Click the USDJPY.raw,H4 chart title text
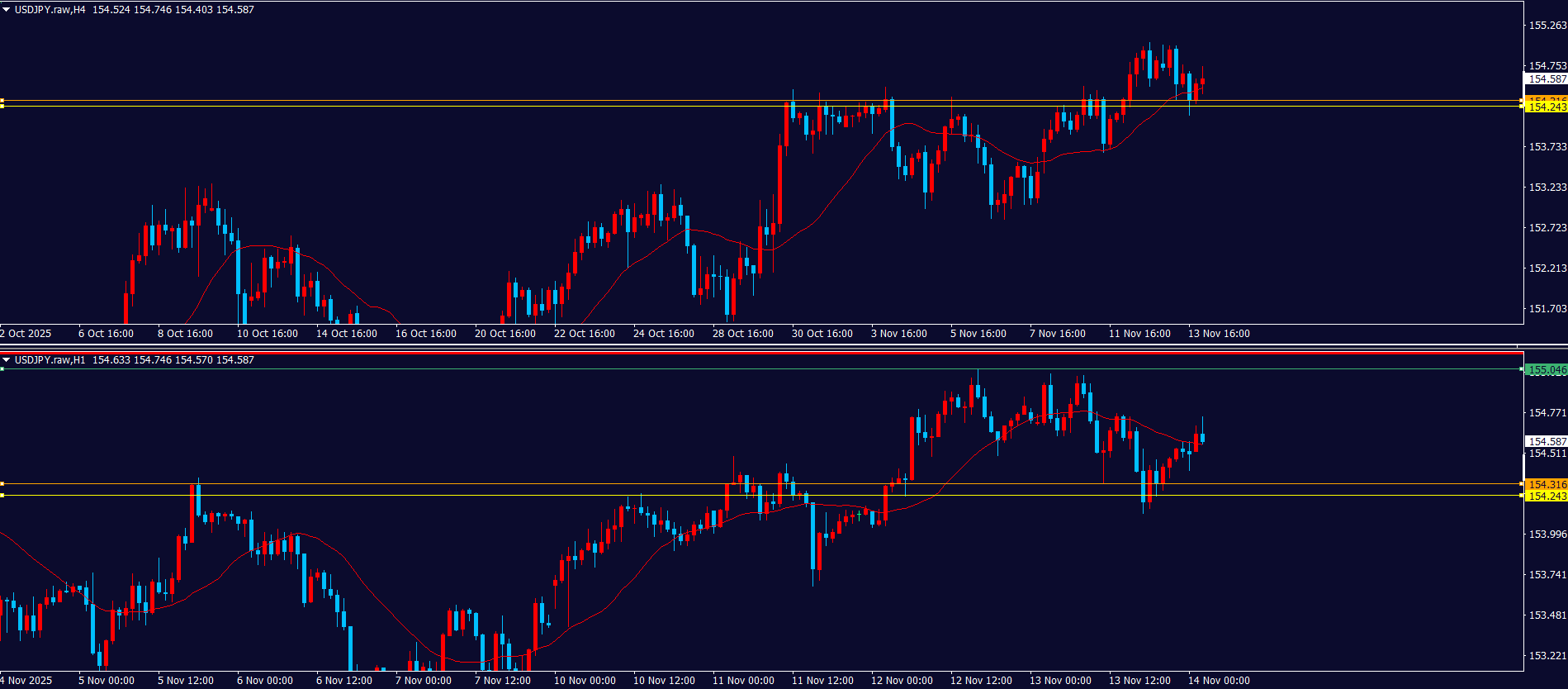This screenshot has height=689, width=1568. tap(50, 10)
